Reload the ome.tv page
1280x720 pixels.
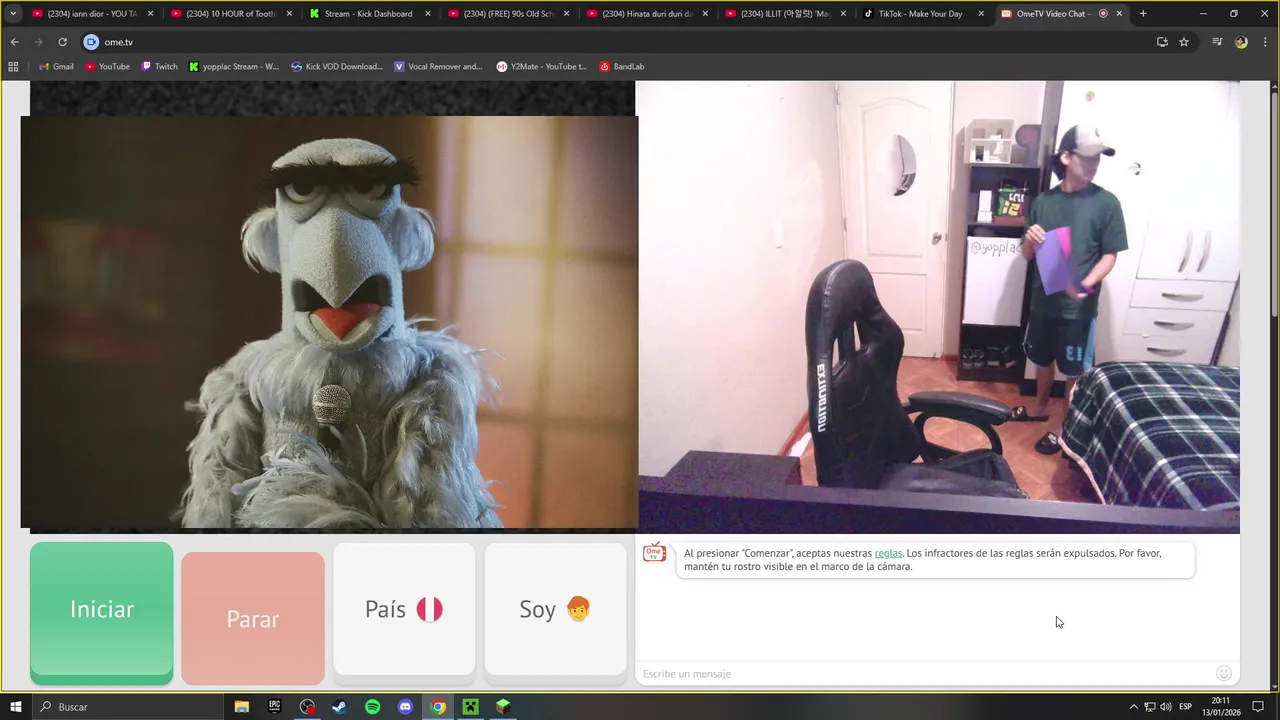click(62, 42)
